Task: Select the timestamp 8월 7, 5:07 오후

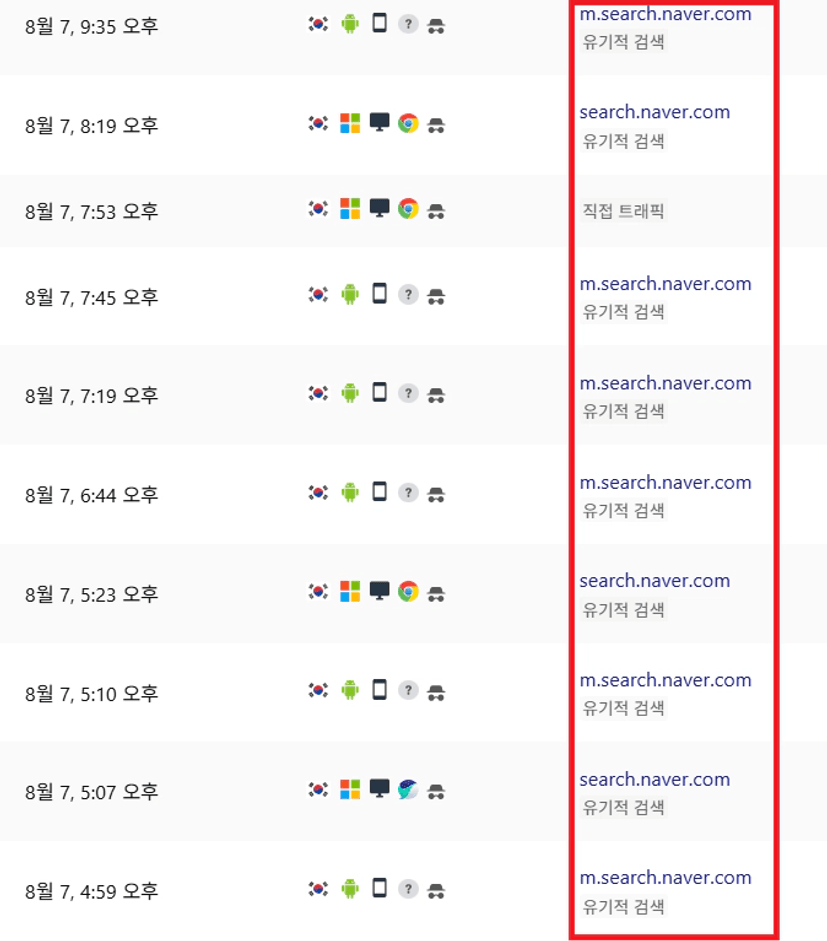Action: point(91,792)
